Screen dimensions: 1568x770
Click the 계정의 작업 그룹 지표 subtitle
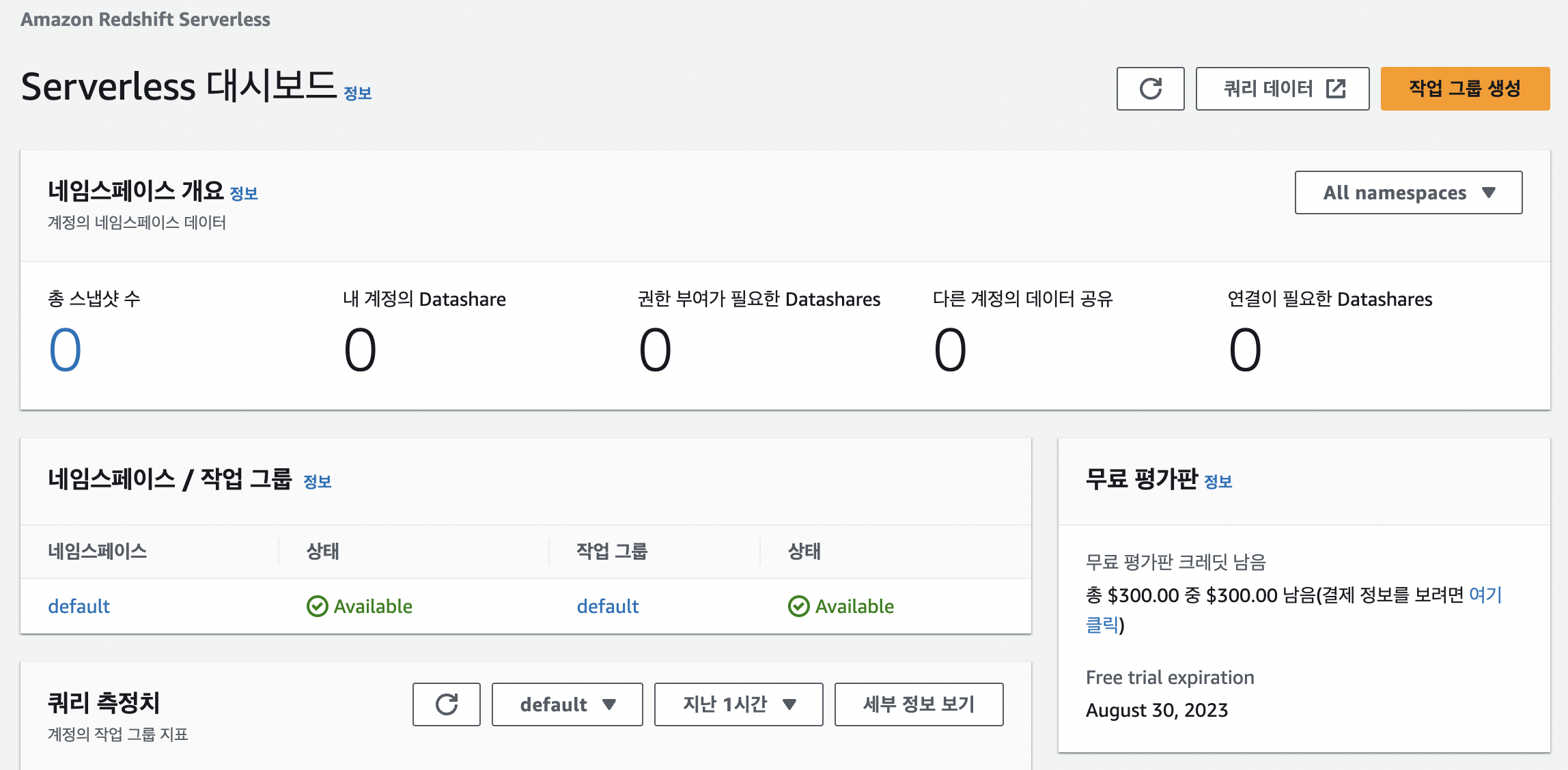point(117,735)
